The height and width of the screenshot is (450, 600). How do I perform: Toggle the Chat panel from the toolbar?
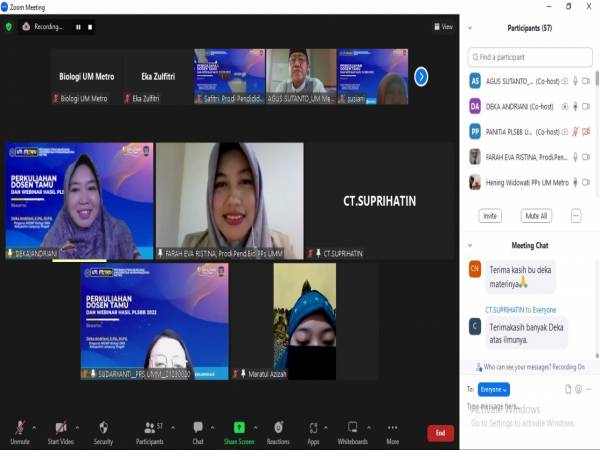198,430
